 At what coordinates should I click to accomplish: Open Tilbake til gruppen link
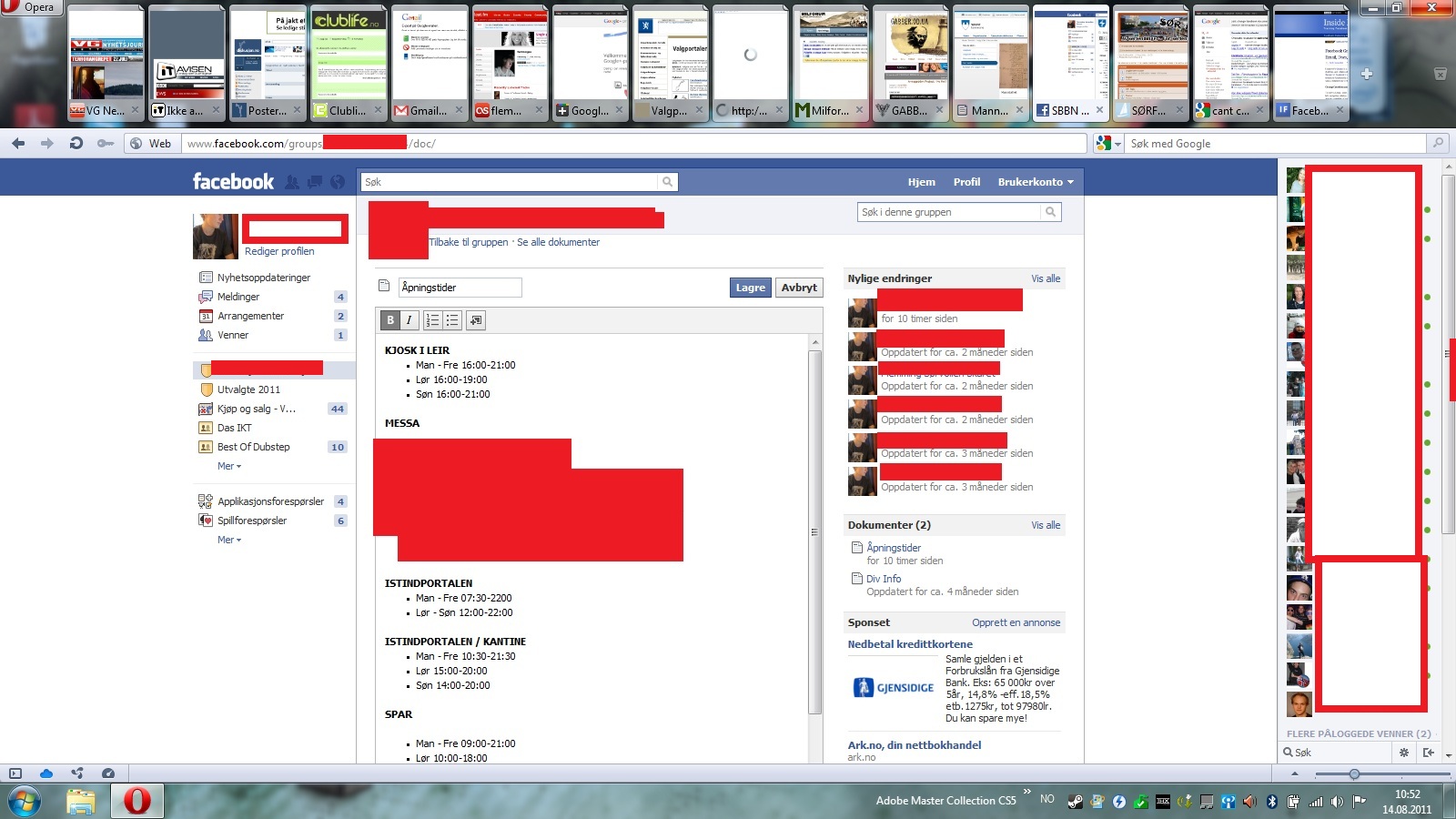pos(469,242)
